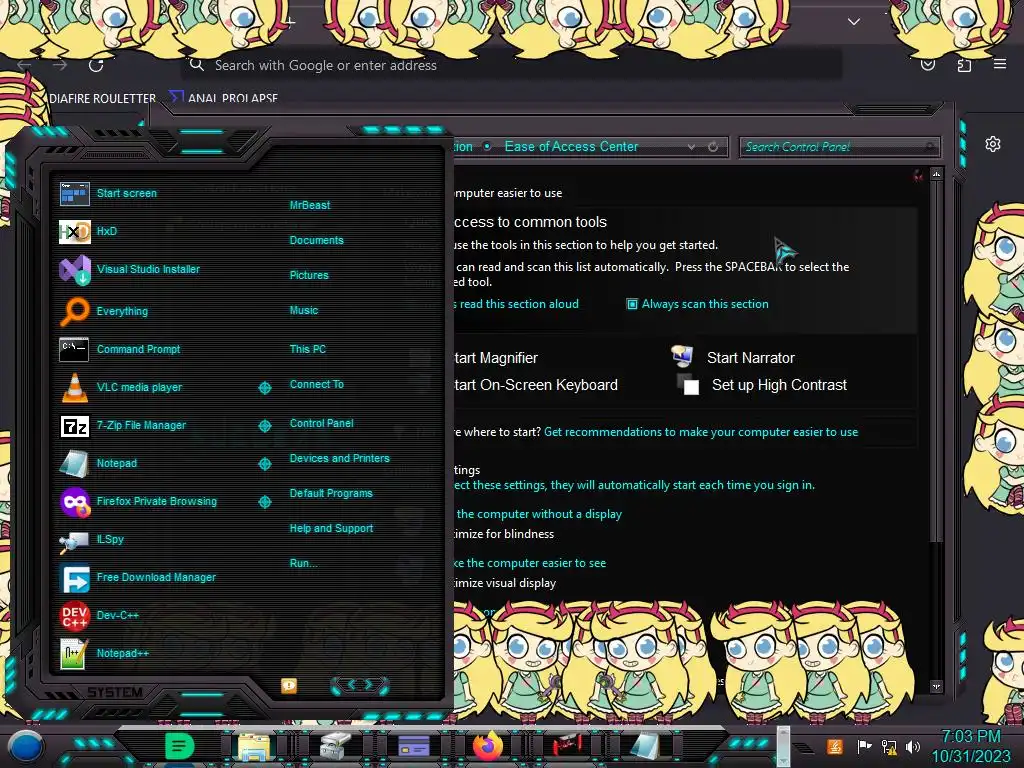The height and width of the screenshot is (768, 1024).
Task: Click Start Narrator in Ease of Access
Action: point(750,358)
